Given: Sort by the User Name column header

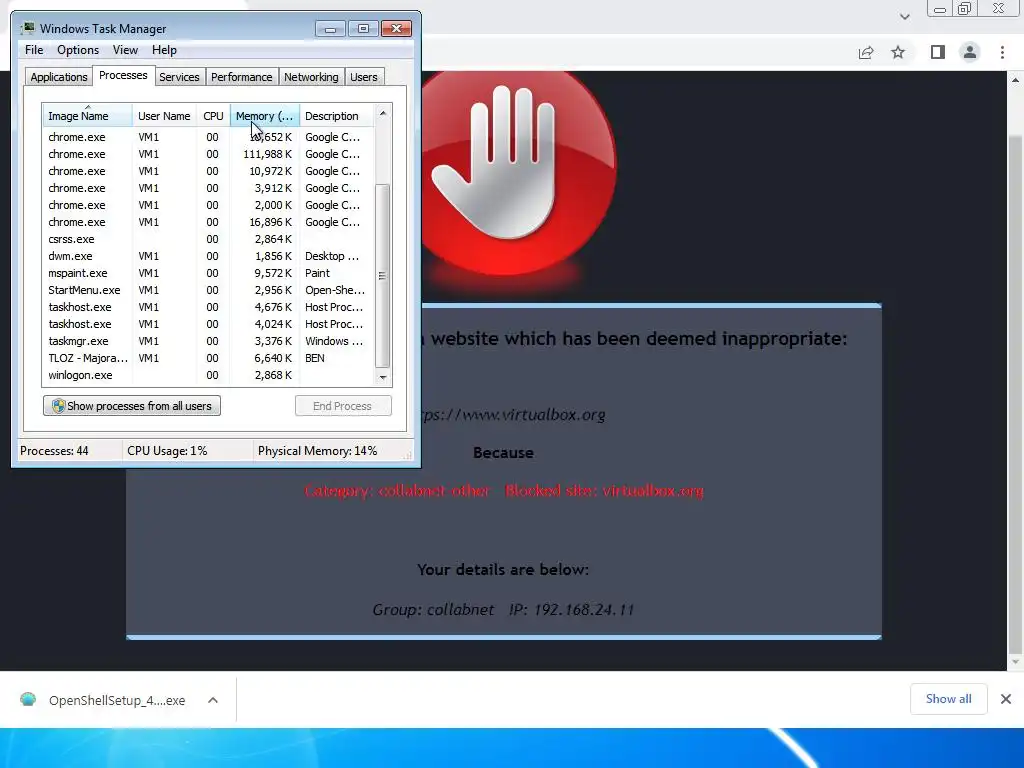Looking at the screenshot, I should (x=164, y=116).
